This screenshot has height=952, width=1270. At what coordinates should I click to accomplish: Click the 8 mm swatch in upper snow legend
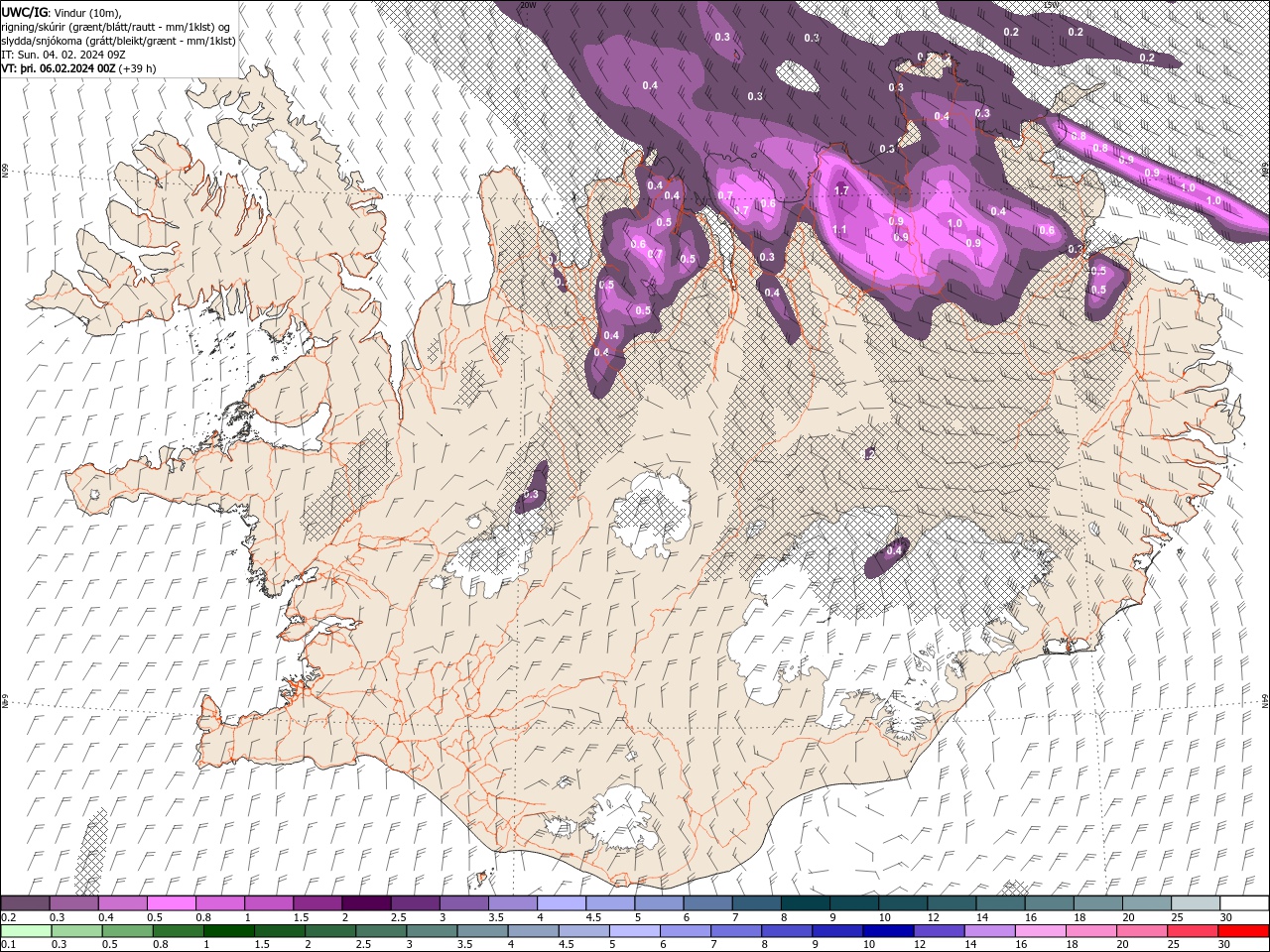(804, 903)
